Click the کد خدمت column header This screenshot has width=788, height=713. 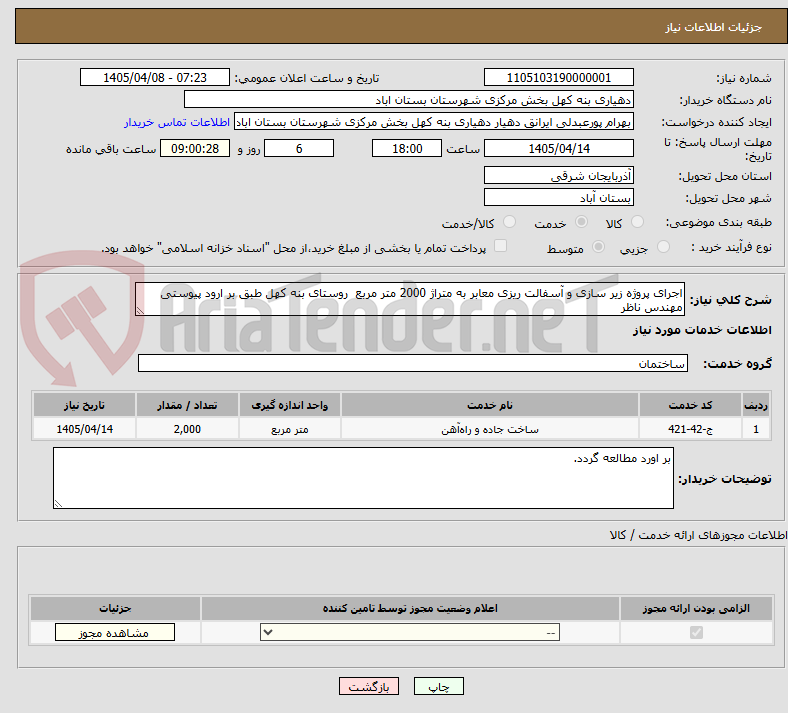[691, 405]
